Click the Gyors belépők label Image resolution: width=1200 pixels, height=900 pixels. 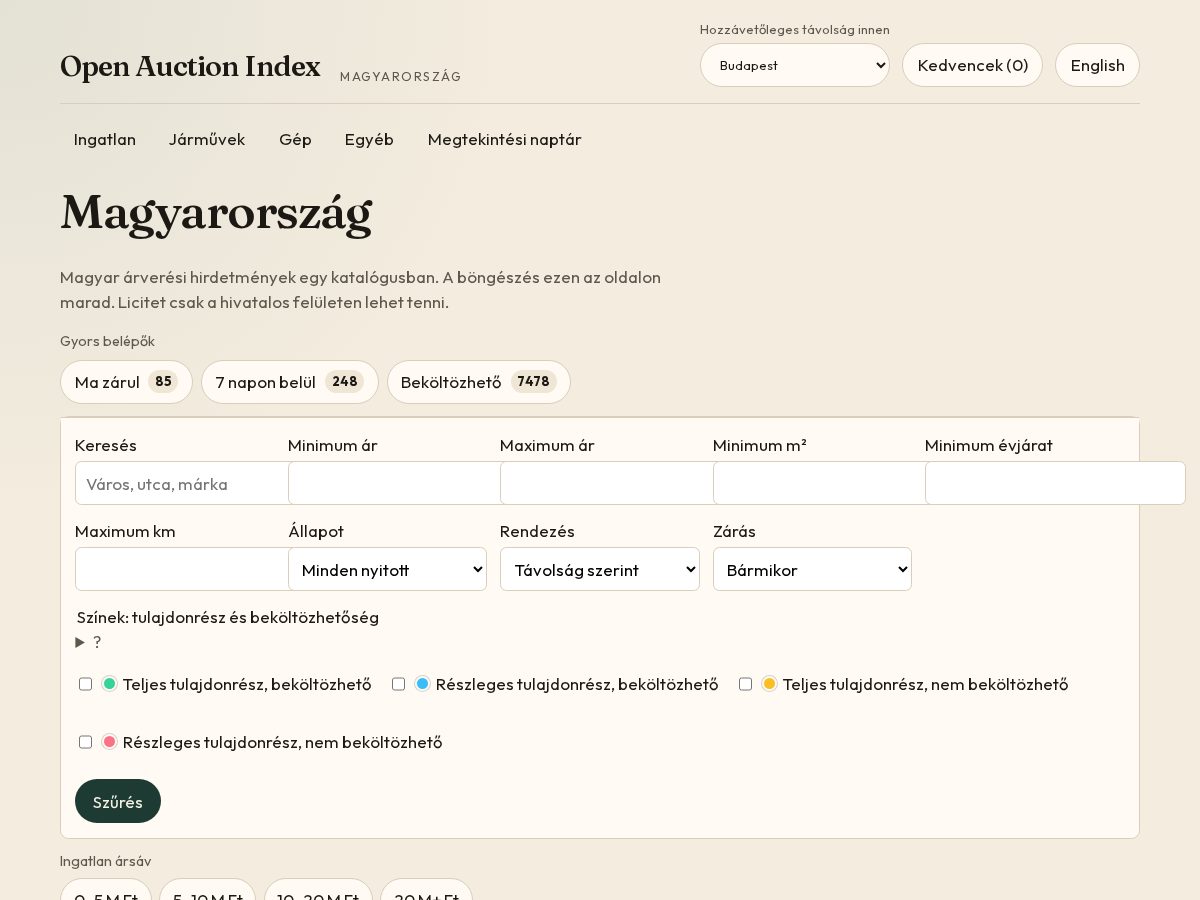click(x=107, y=341)
